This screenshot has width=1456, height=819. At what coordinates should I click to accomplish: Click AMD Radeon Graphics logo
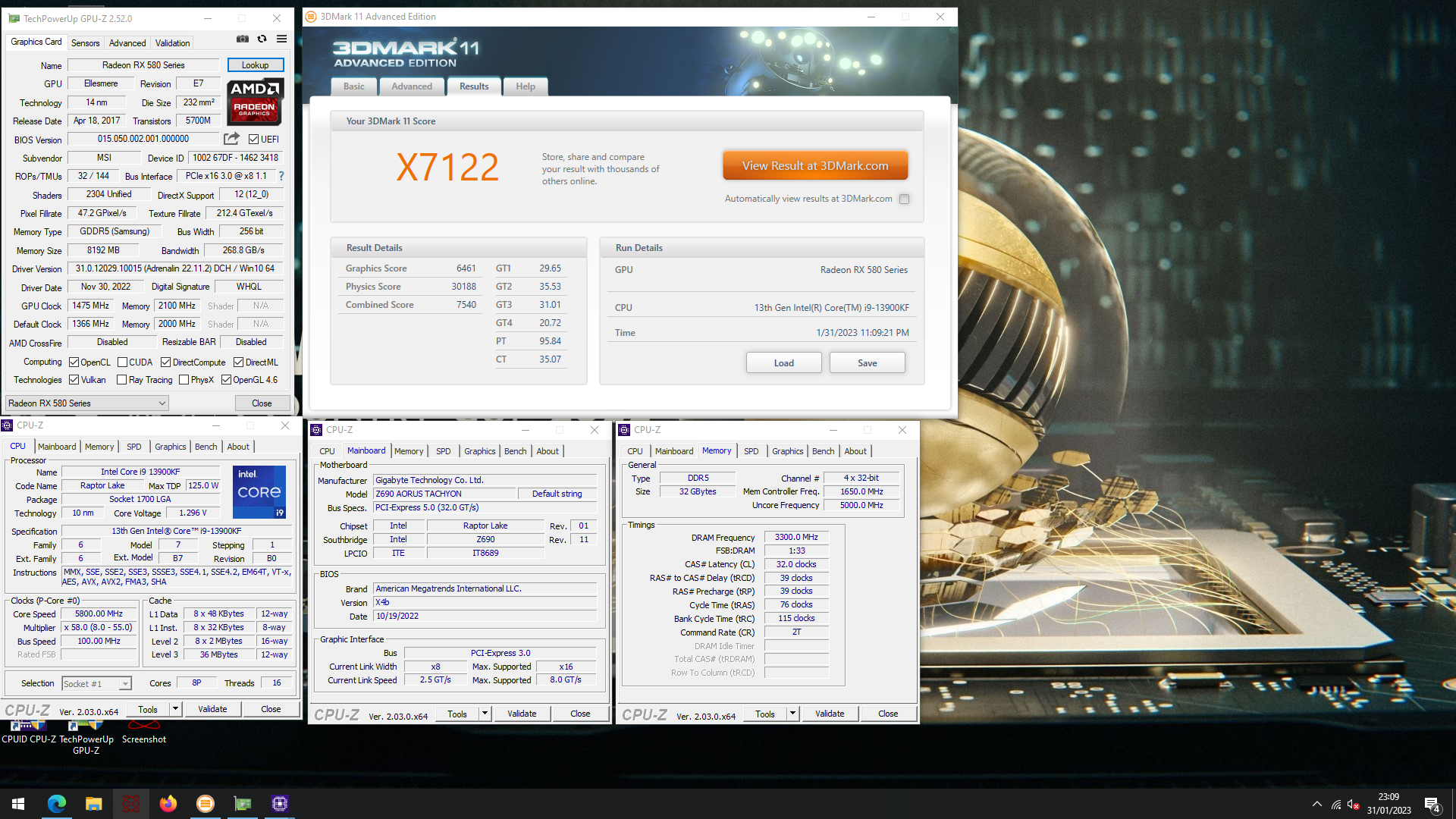tap(256, 102)
